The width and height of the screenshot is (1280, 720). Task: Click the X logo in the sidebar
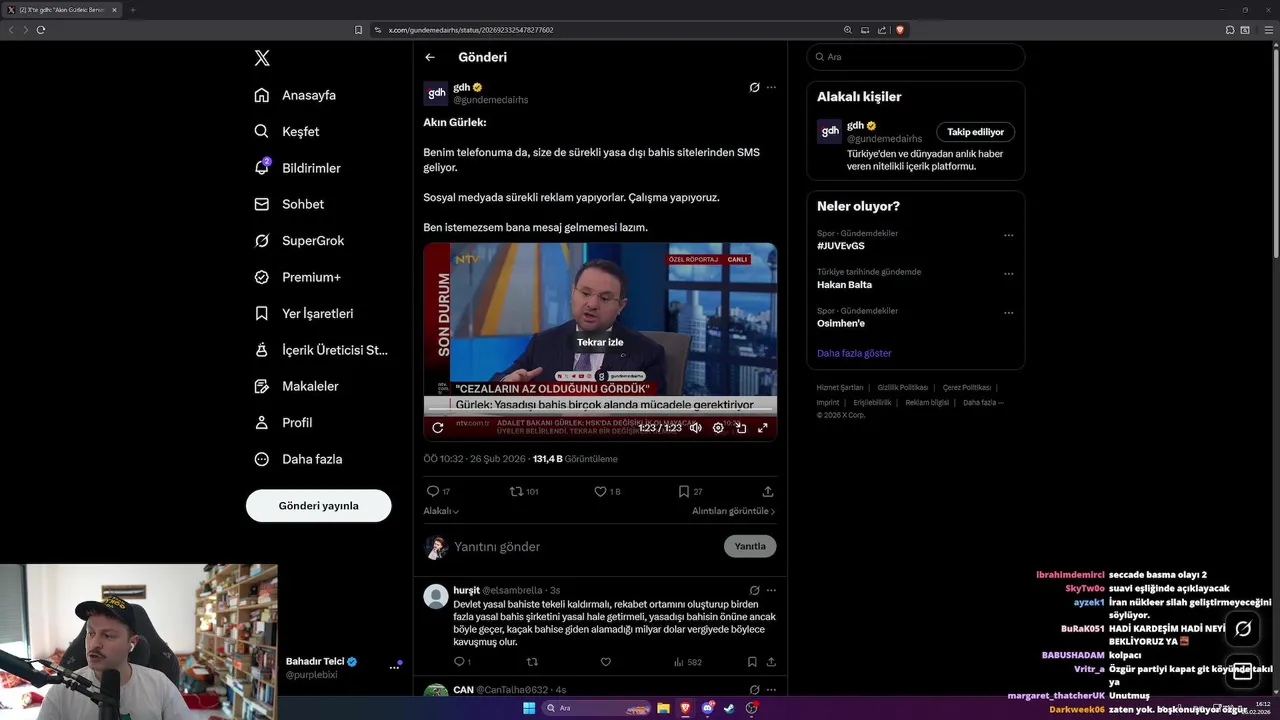tap(262, 58)
